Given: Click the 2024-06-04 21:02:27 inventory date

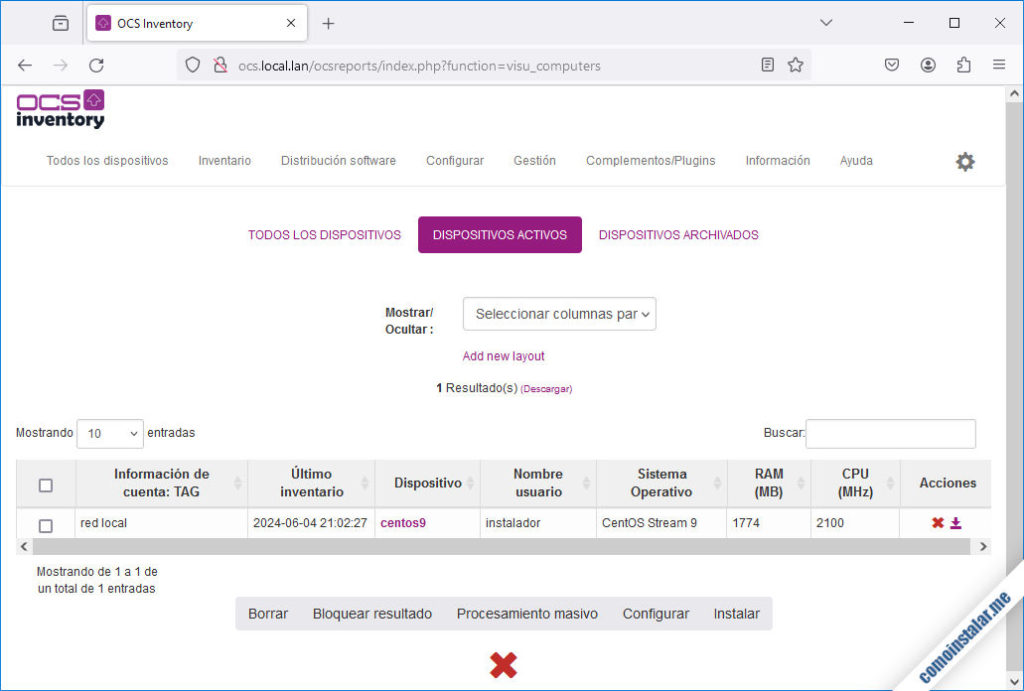Looking at the screenshot, I should [x=310, y=522].
